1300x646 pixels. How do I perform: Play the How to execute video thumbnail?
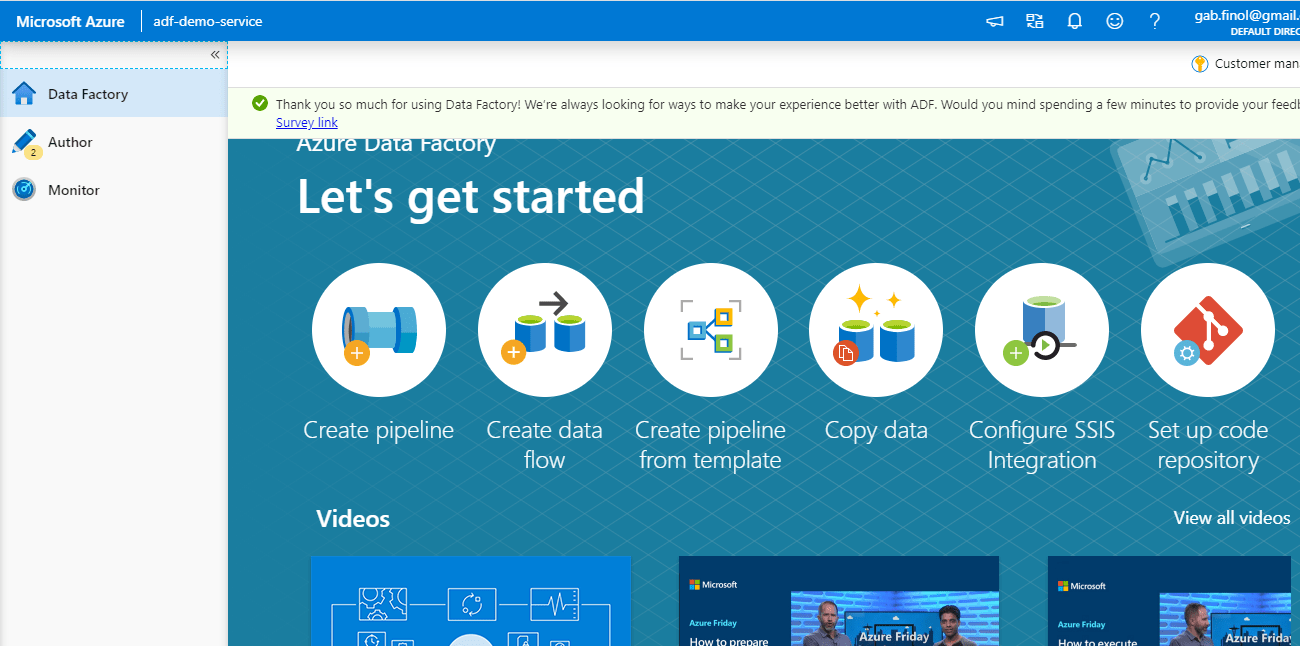coord(1170,601)
